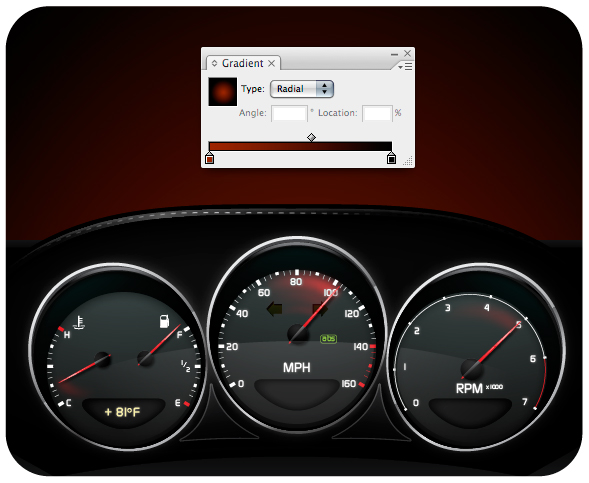The height and width of the screenshot is (483, 589).
Task: Toggle the panel cycle arrows beside Gradient
Action: [x=214, y=63]
